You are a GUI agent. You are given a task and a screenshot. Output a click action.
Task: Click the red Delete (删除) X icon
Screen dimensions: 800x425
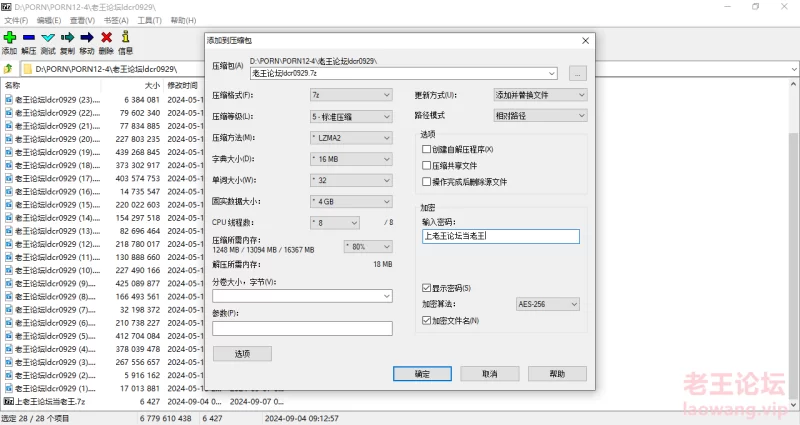(106, 37)
